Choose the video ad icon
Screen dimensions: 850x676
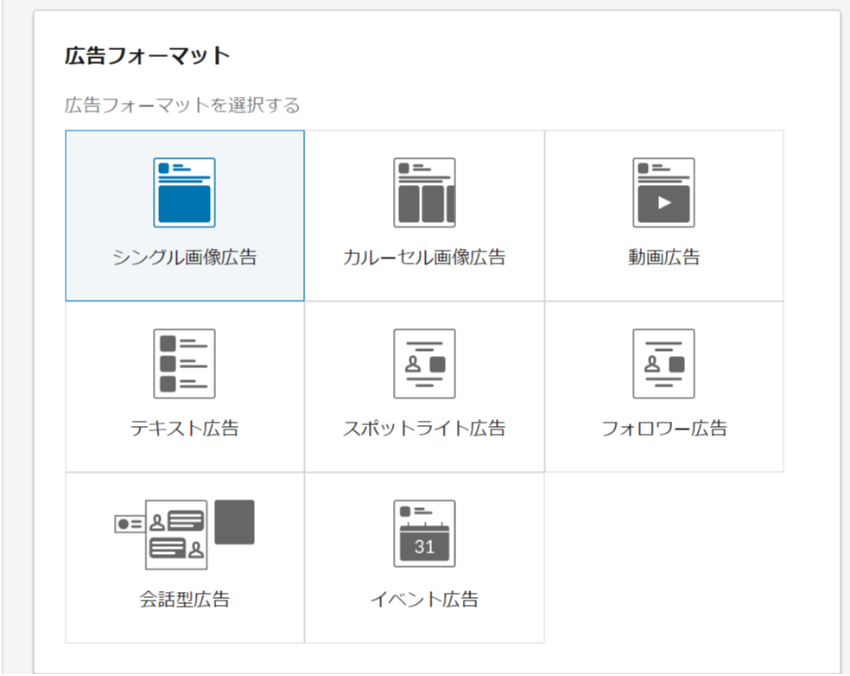click(663, 192)
